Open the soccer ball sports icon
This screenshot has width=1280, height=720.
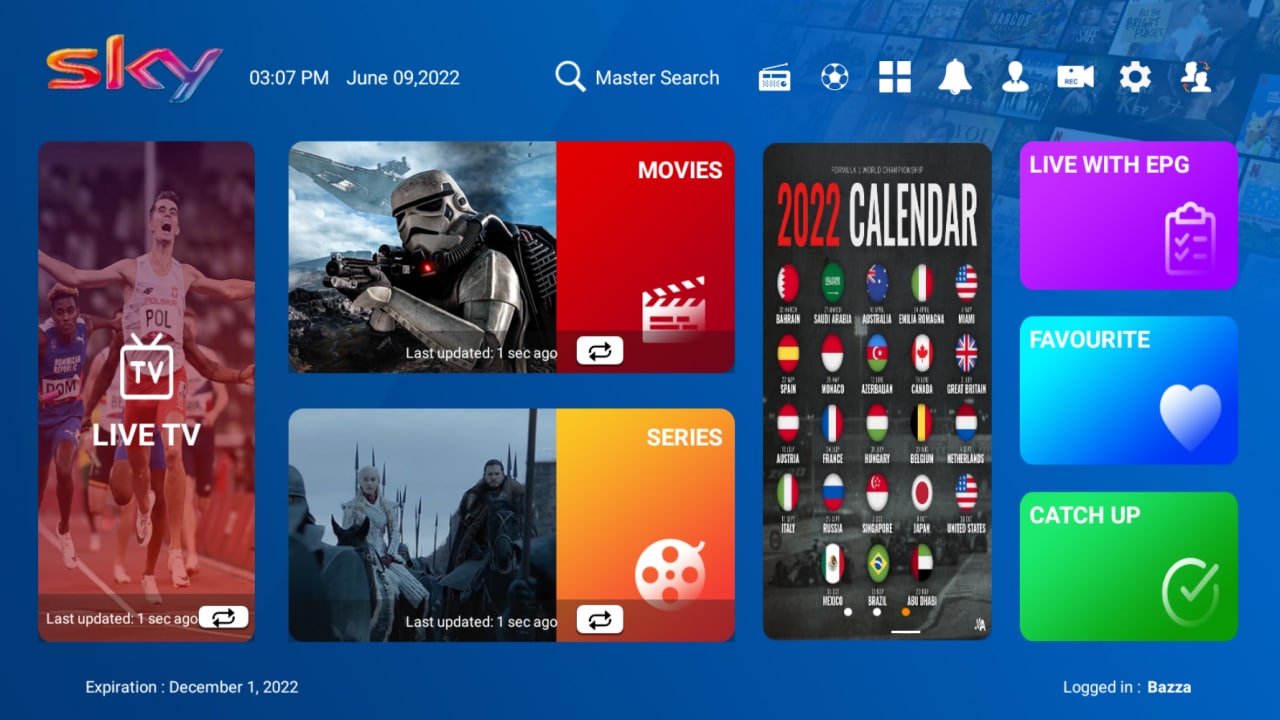click(834, 77)
